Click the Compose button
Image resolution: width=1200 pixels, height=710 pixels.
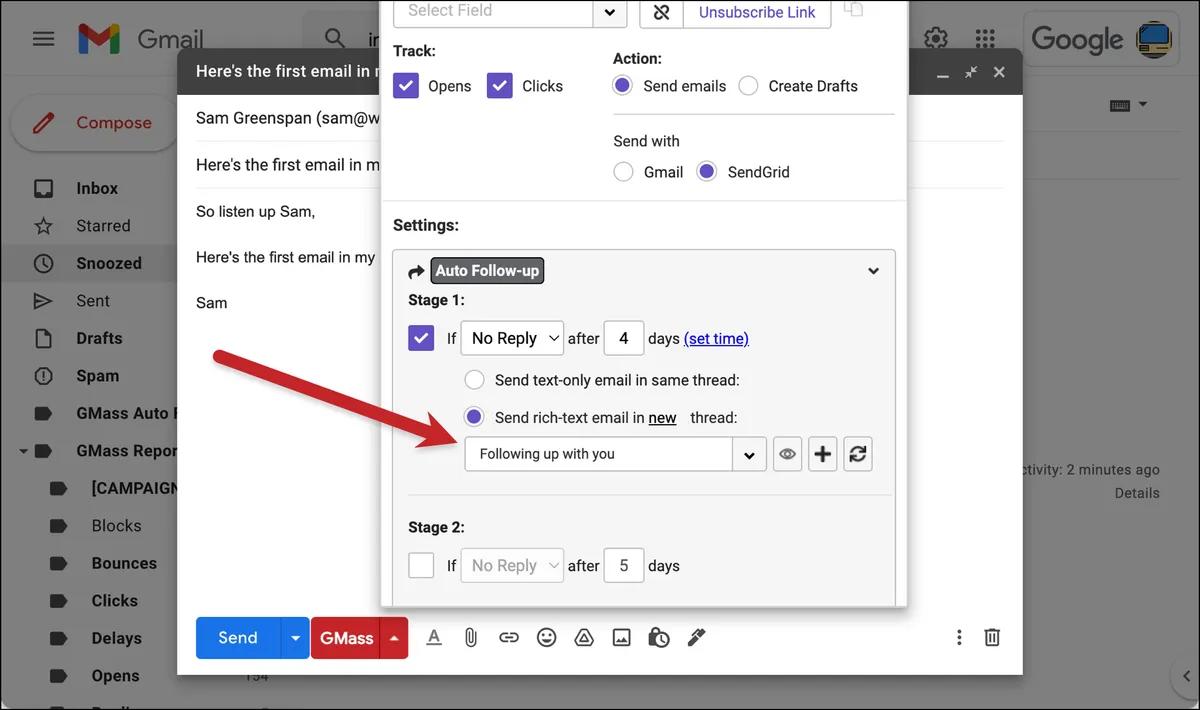[x=93, y=123]
